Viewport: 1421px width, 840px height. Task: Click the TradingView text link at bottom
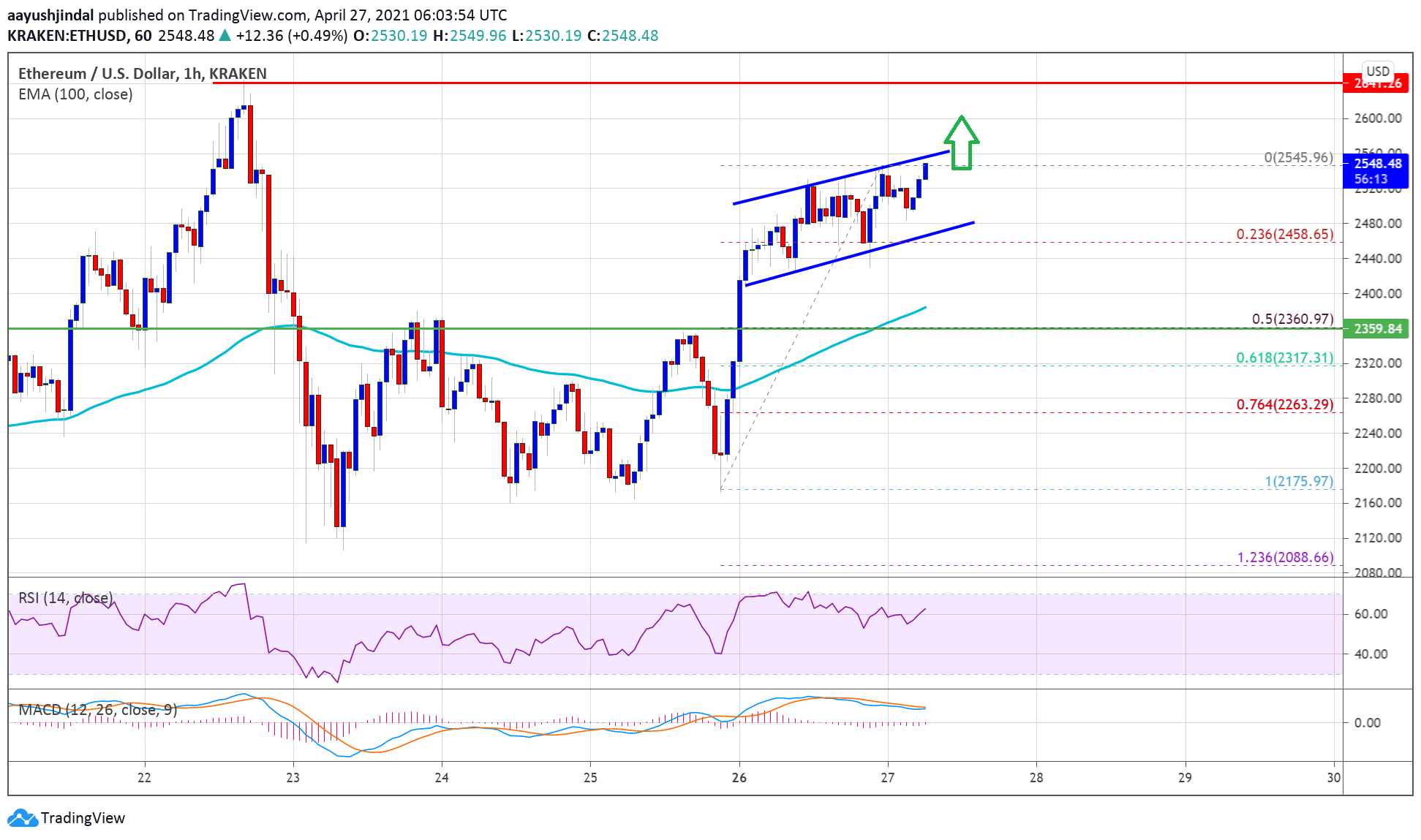(x=83, y=818)
